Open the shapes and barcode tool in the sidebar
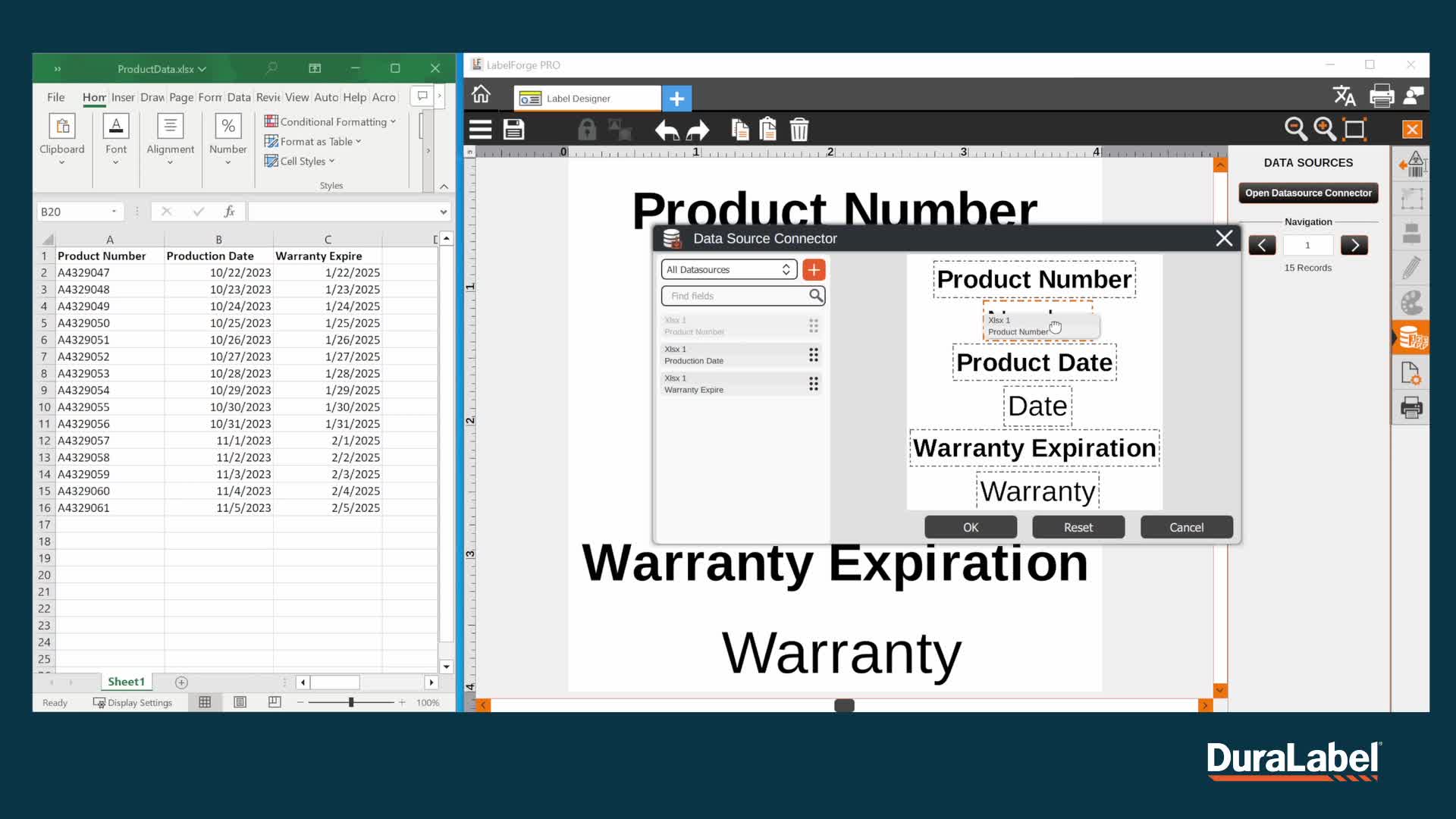Viewport: 1456px width, 819px height. 1412,165
